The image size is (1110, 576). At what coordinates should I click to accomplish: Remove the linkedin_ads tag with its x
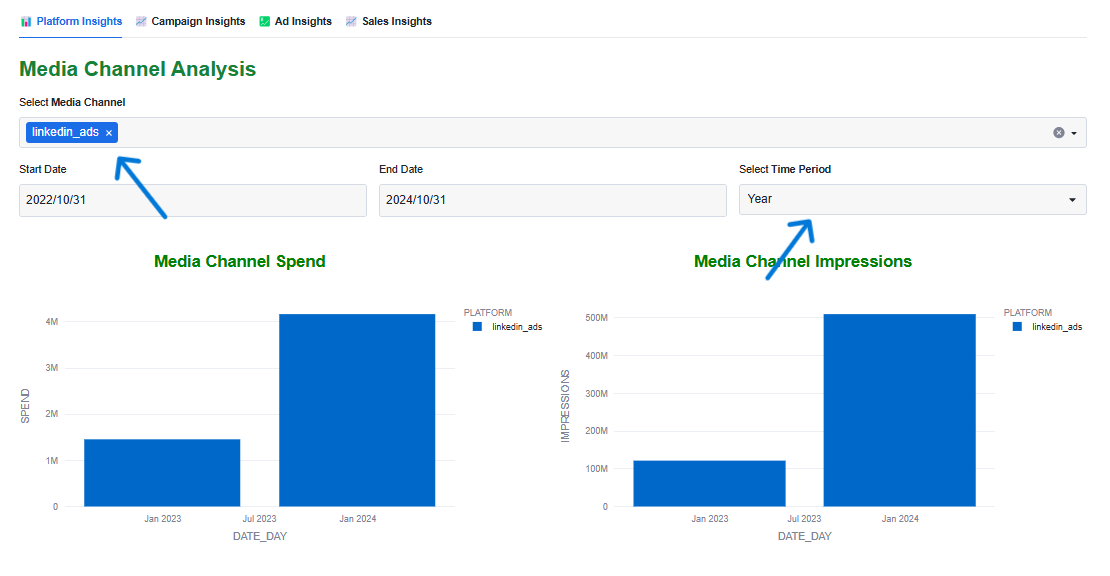coord(109,133)
